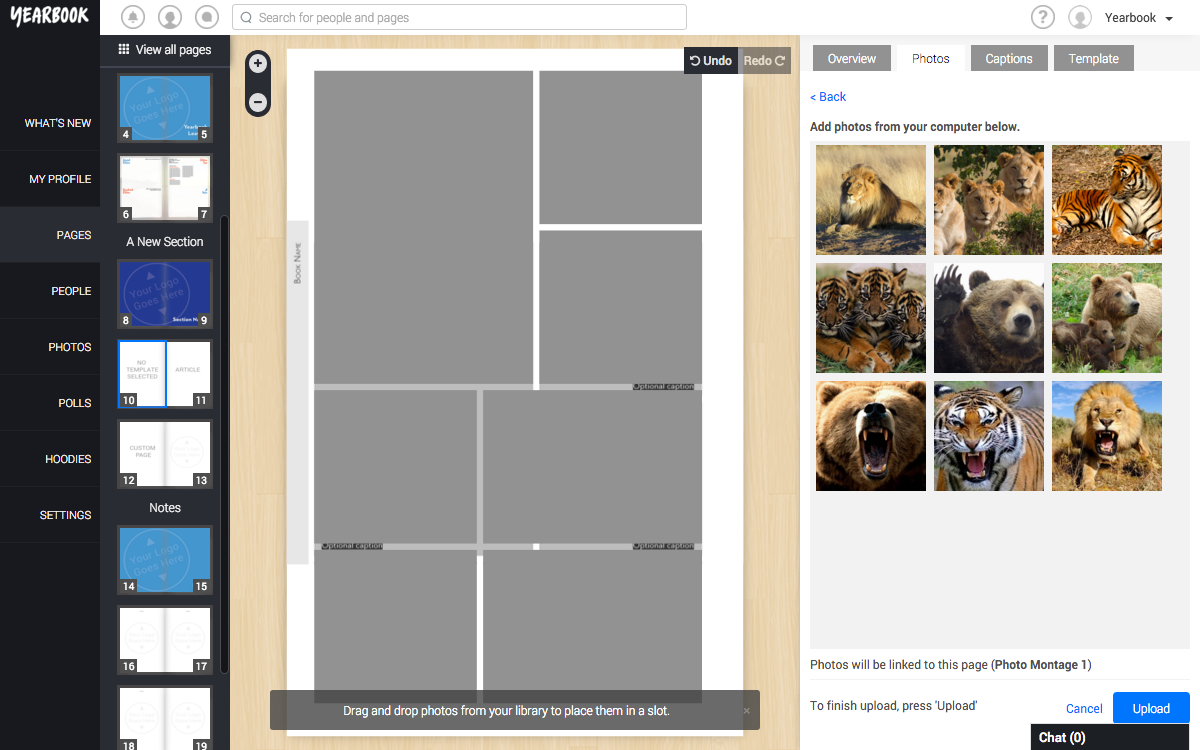Click the Yearbook logo

click(50, 16)
